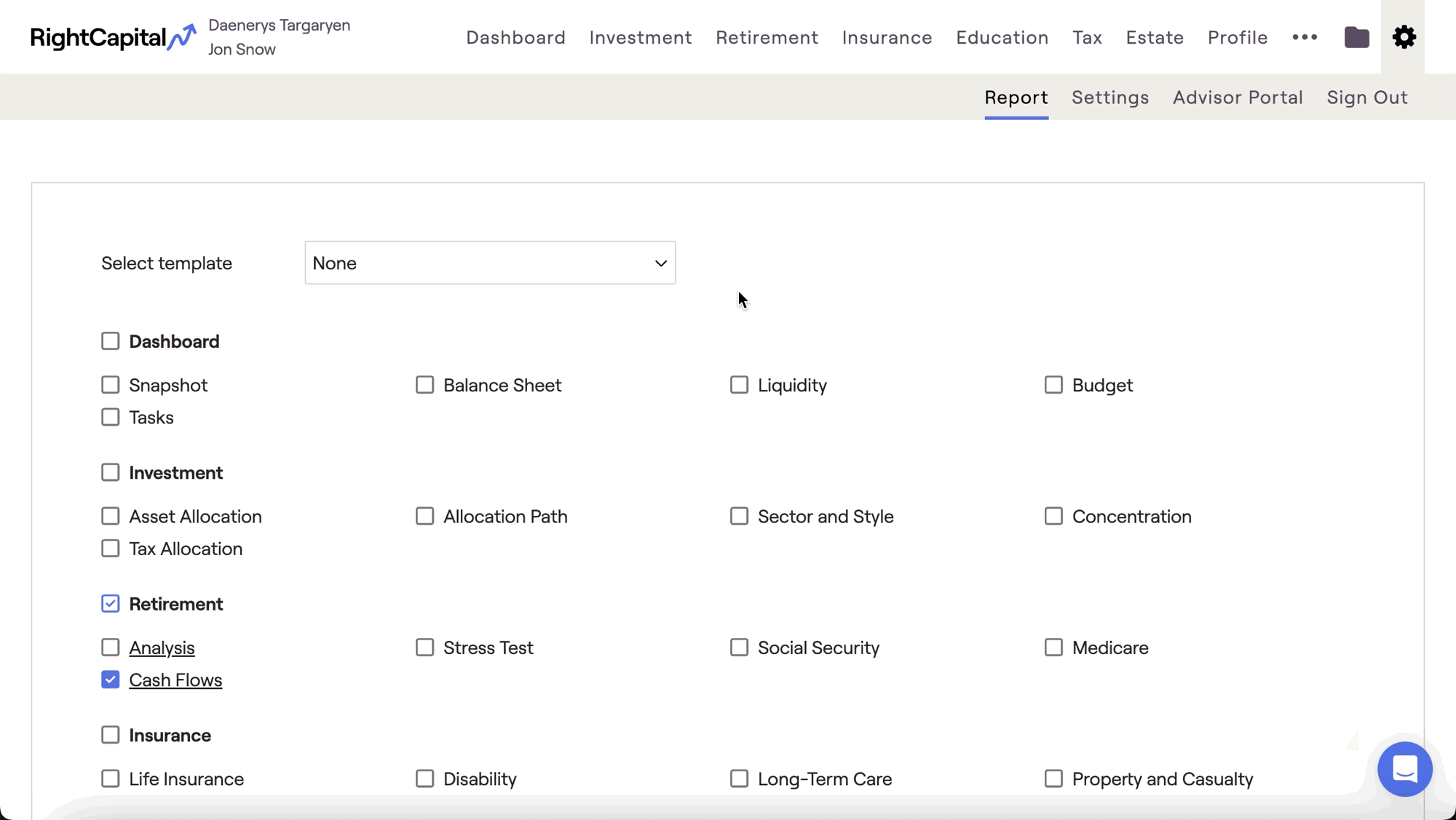This screenshot has width=1456, height=820.
Task: Select the Medicare checkbox
Action: point(1053,648)
